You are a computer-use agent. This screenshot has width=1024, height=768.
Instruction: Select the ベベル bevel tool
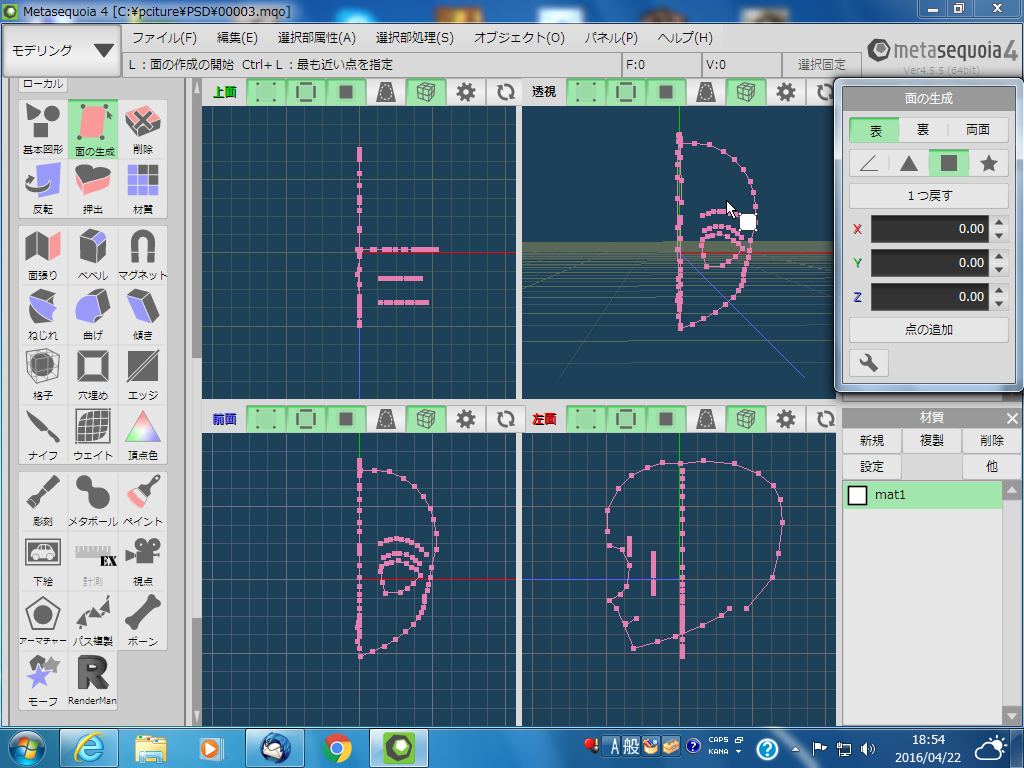[93, 255]
